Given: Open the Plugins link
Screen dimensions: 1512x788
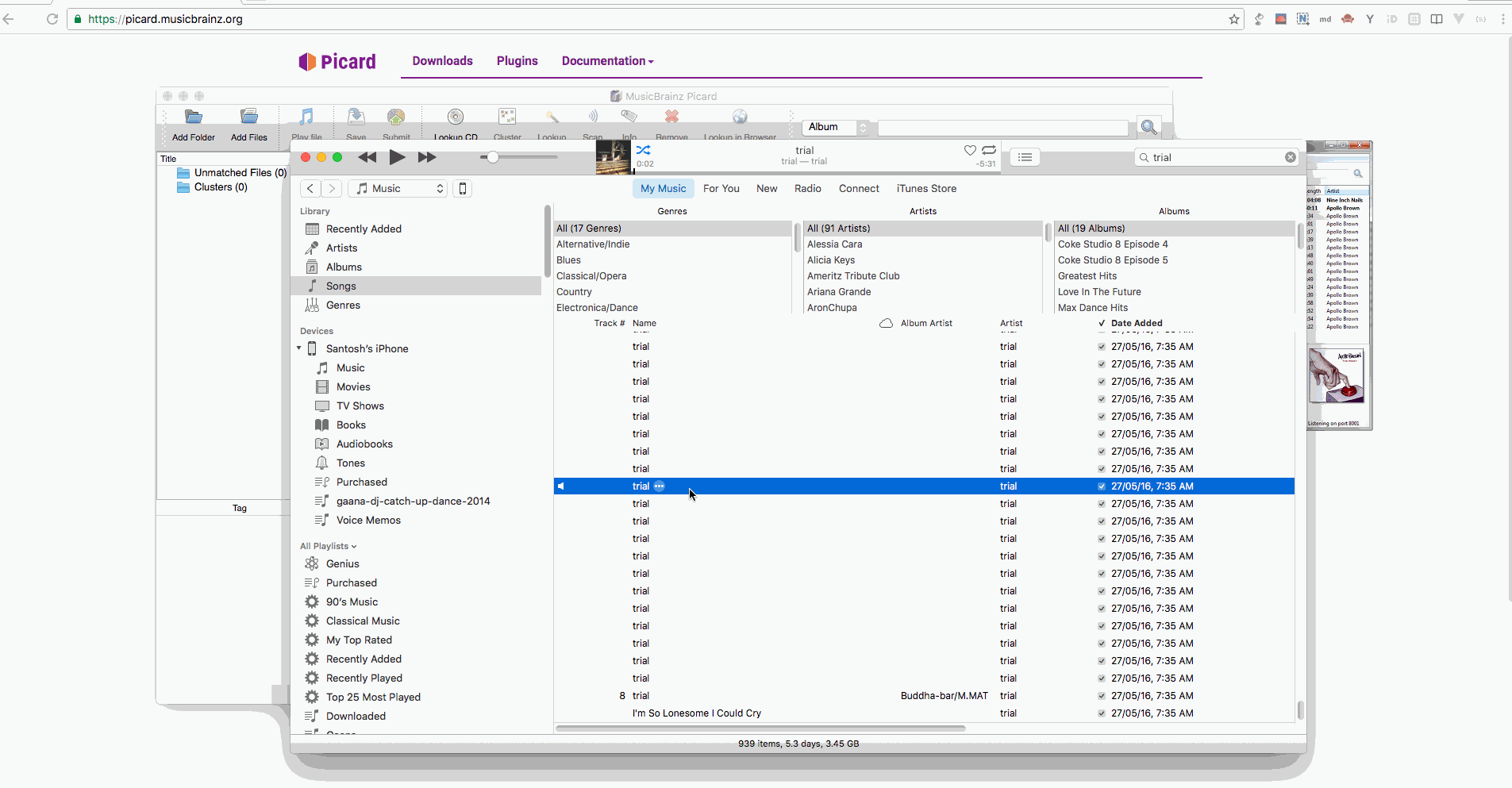Looking at the screenshot, I should click(517, 61).
